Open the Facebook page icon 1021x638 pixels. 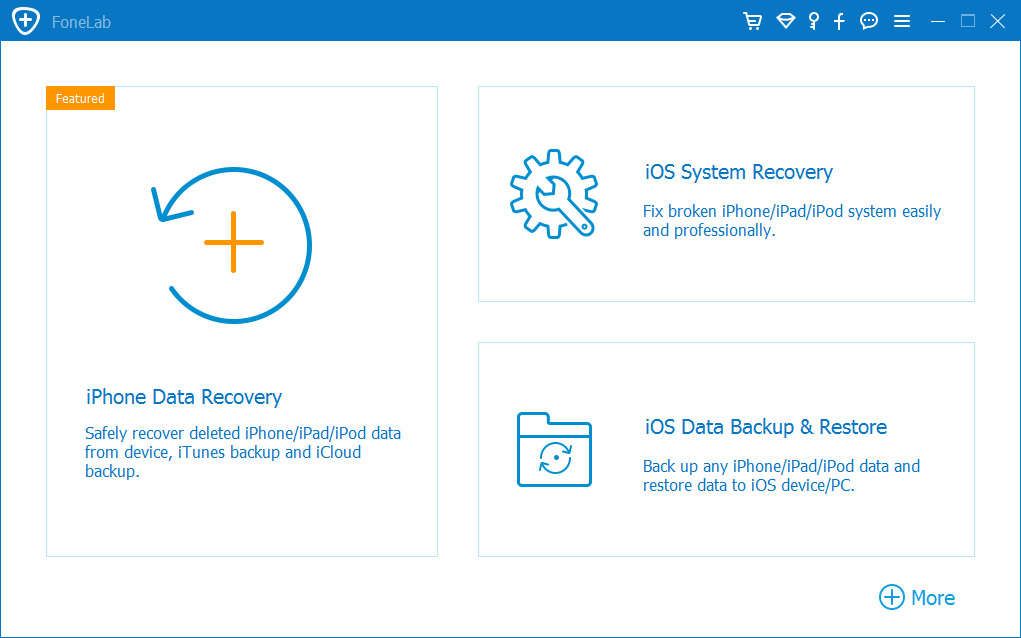click(840, 21)
